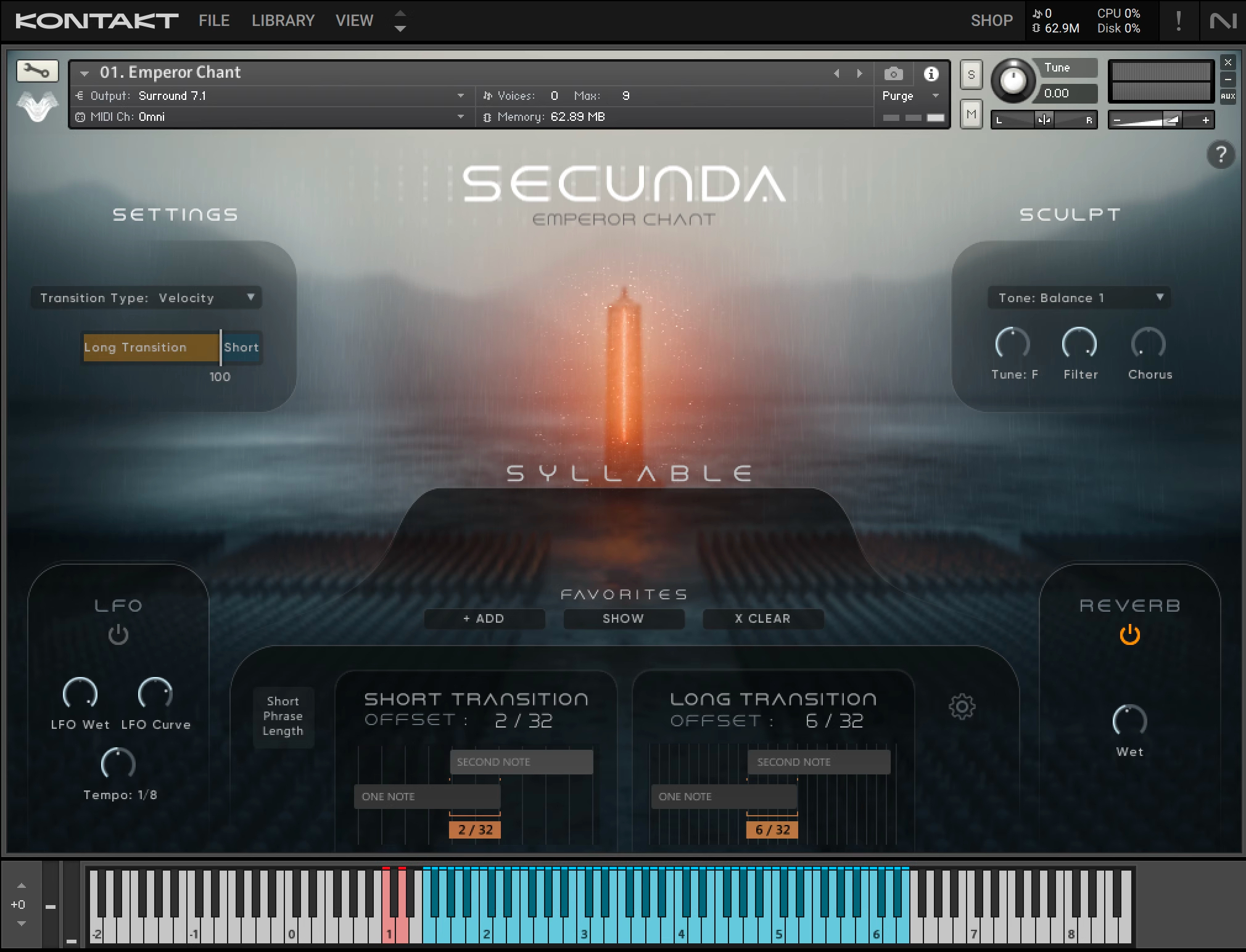Click the Max voices value 9
The height and width of the screenshot is (952, 1246).
click(626, 96)
